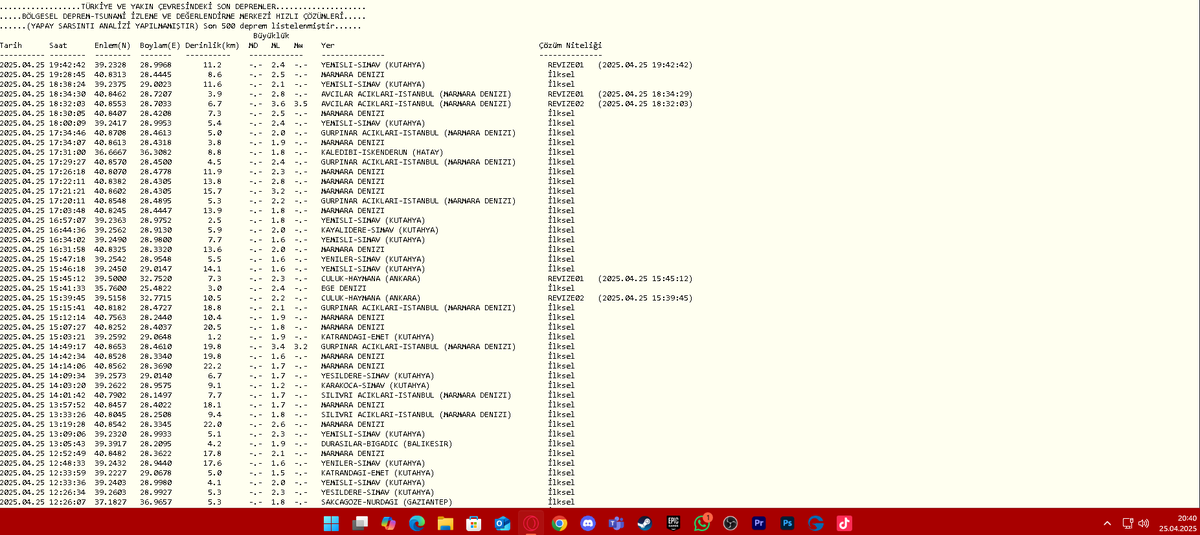Viewport: 1200px width, 535px height.
Task: Click the 'Enlem(N)' column header
Action: click(x=112, y=46)
